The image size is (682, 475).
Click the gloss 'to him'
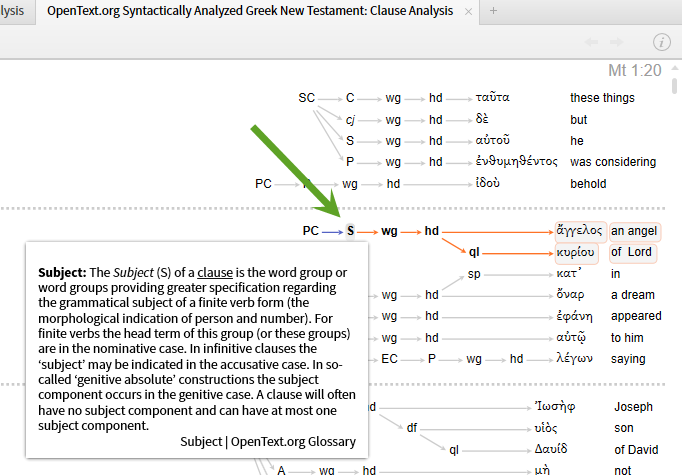click(x=627, y=338)
